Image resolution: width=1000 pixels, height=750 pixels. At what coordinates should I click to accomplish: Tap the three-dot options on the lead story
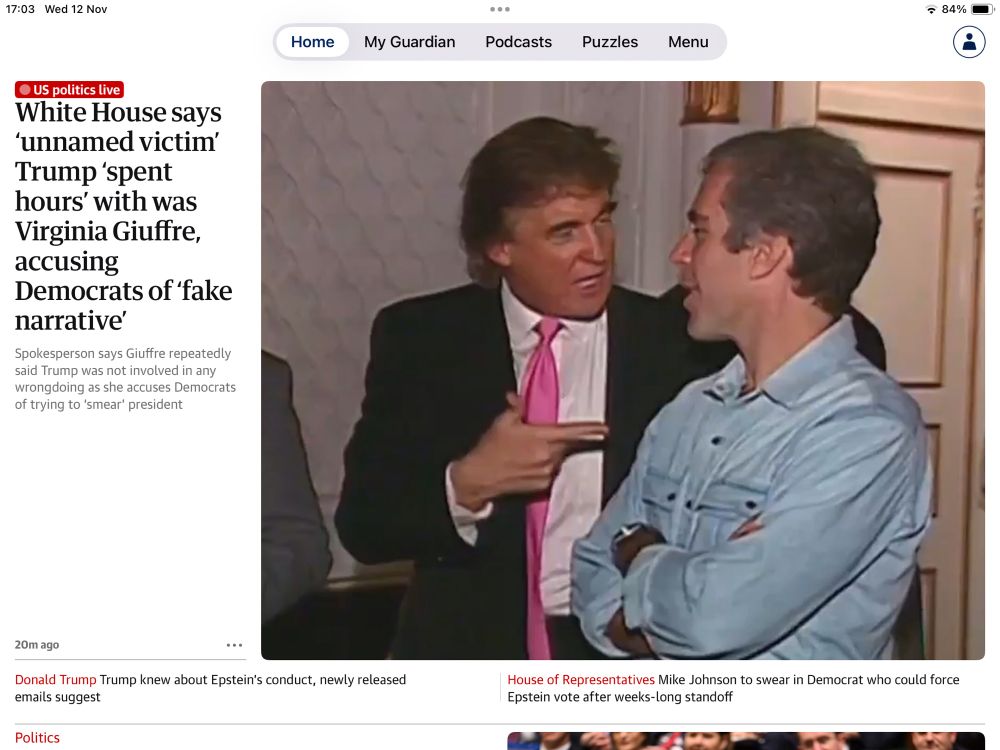pos(234,645)
